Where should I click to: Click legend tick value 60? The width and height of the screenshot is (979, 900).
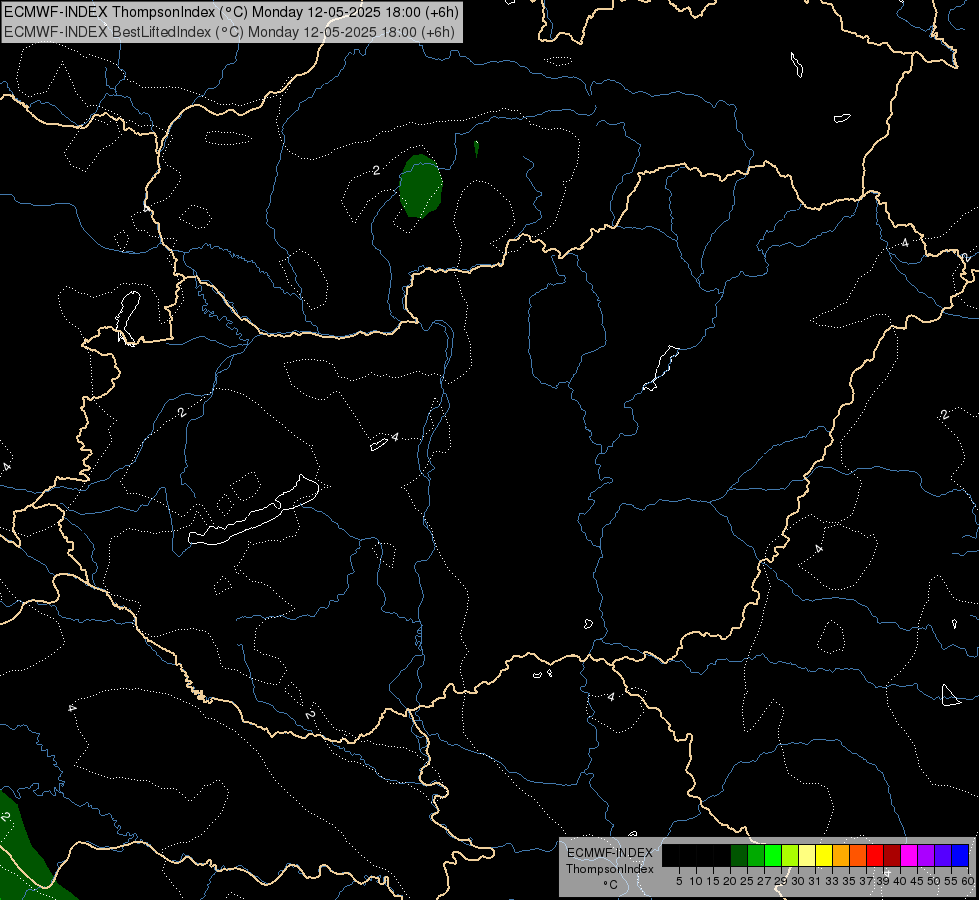[x=968, y=881]
